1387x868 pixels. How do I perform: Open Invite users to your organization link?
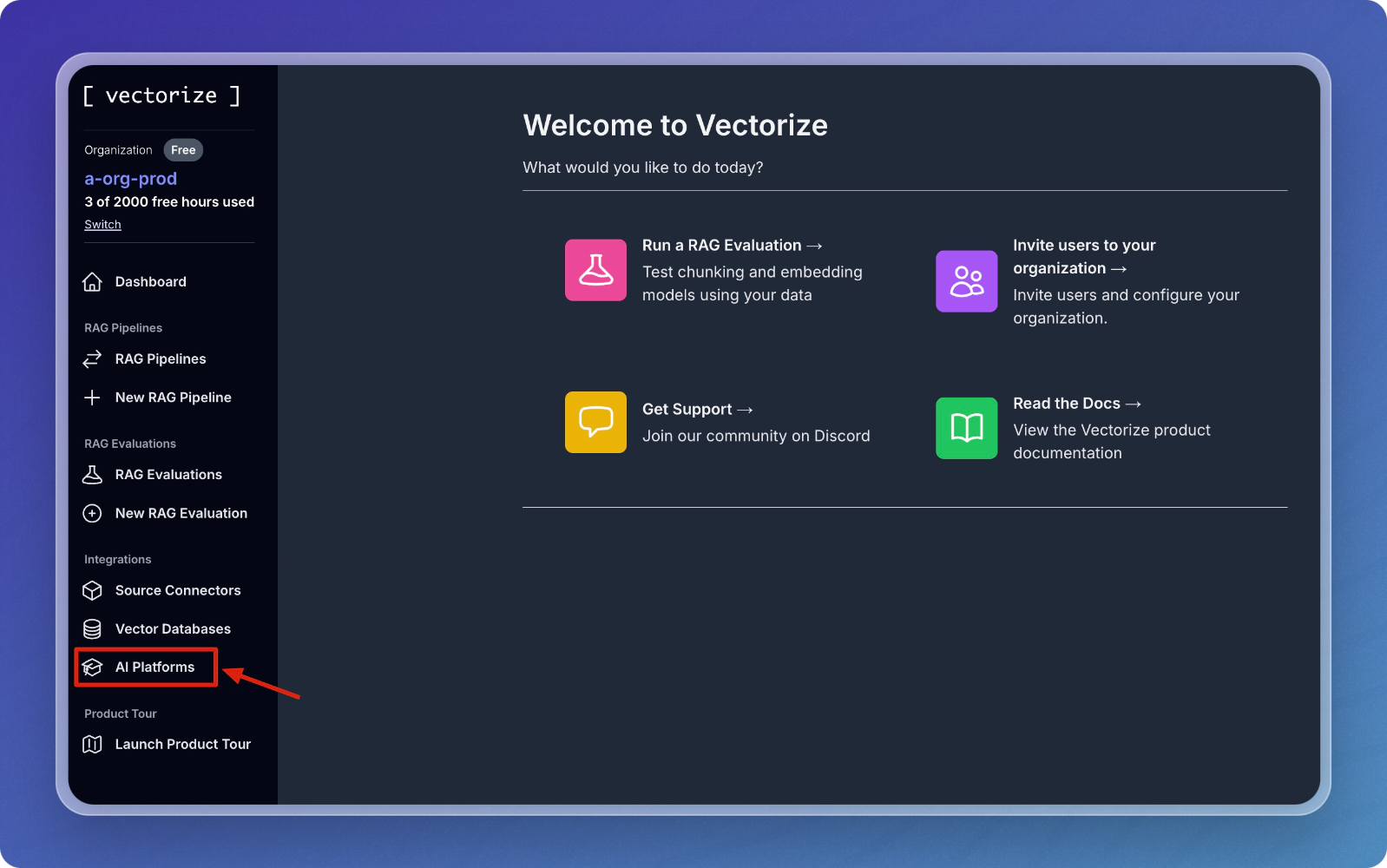tap(1084, 257)
